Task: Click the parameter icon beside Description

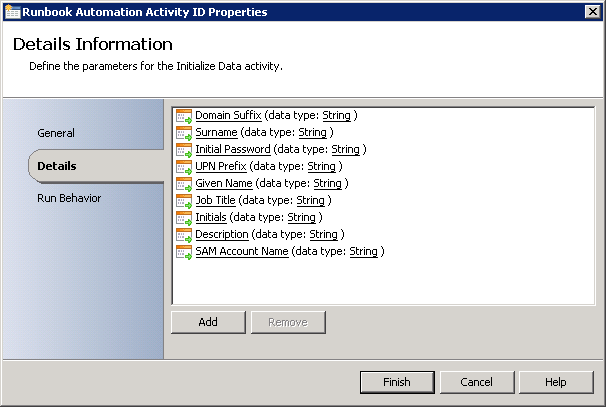Action: 183,235
